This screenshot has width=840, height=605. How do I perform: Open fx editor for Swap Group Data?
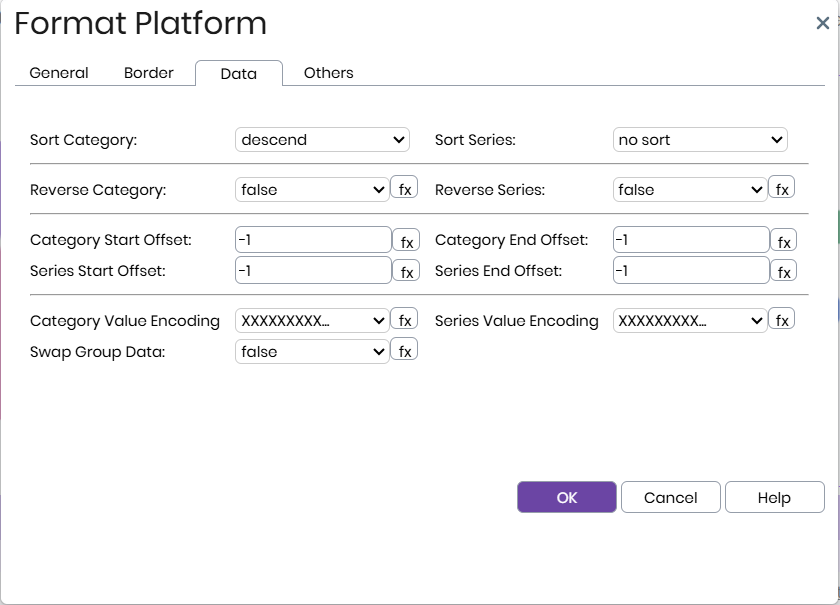(404, 349)
